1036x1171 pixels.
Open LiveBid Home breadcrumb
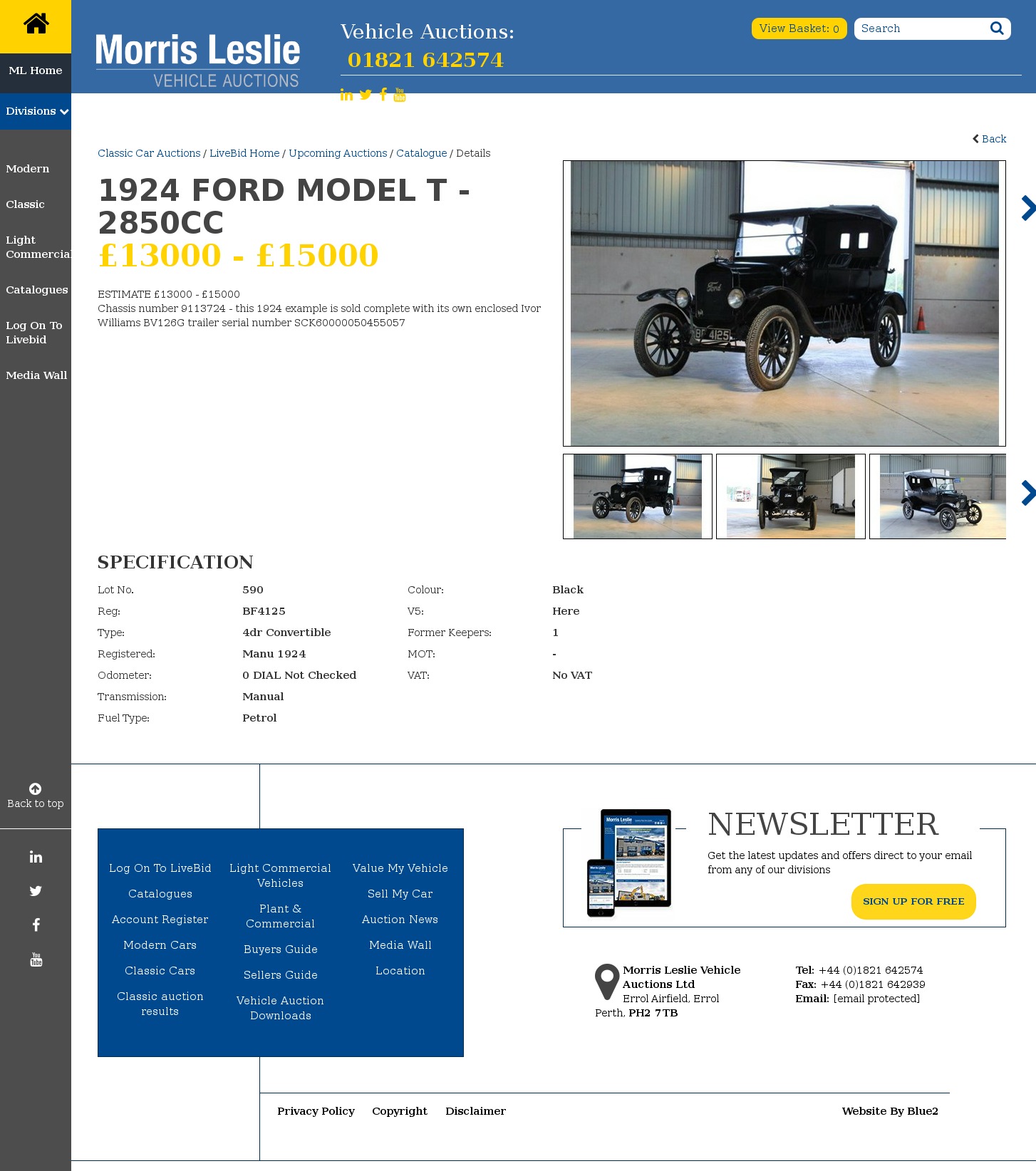(244, 153)
